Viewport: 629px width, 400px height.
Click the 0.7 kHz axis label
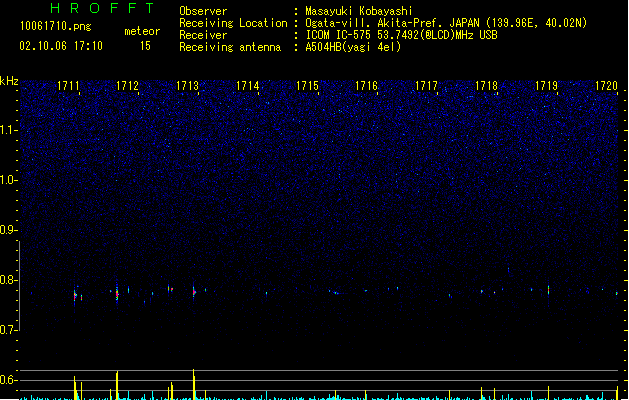(x=7, y=330)
